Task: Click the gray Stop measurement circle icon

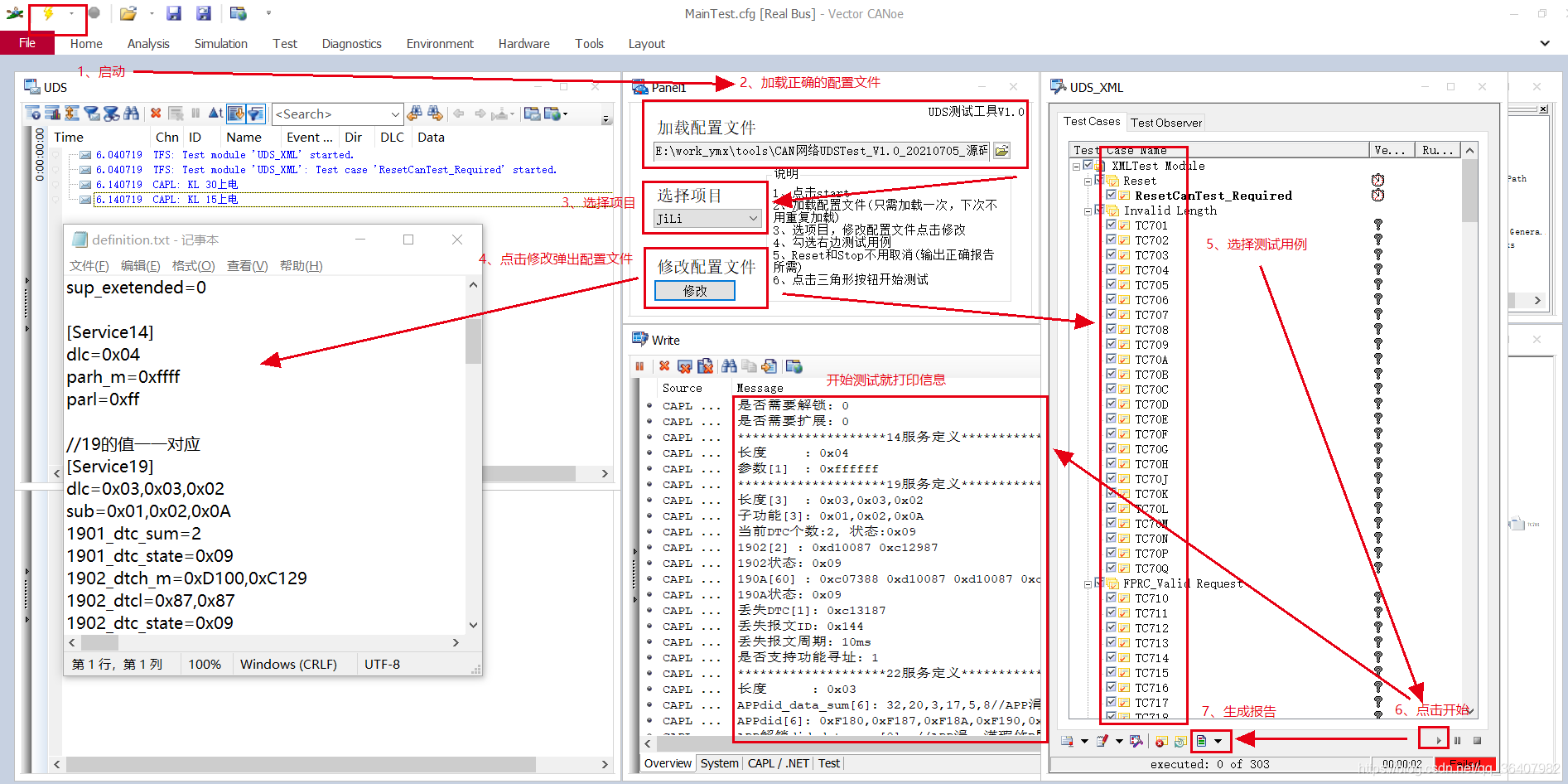Action: (x=94, y=13)
